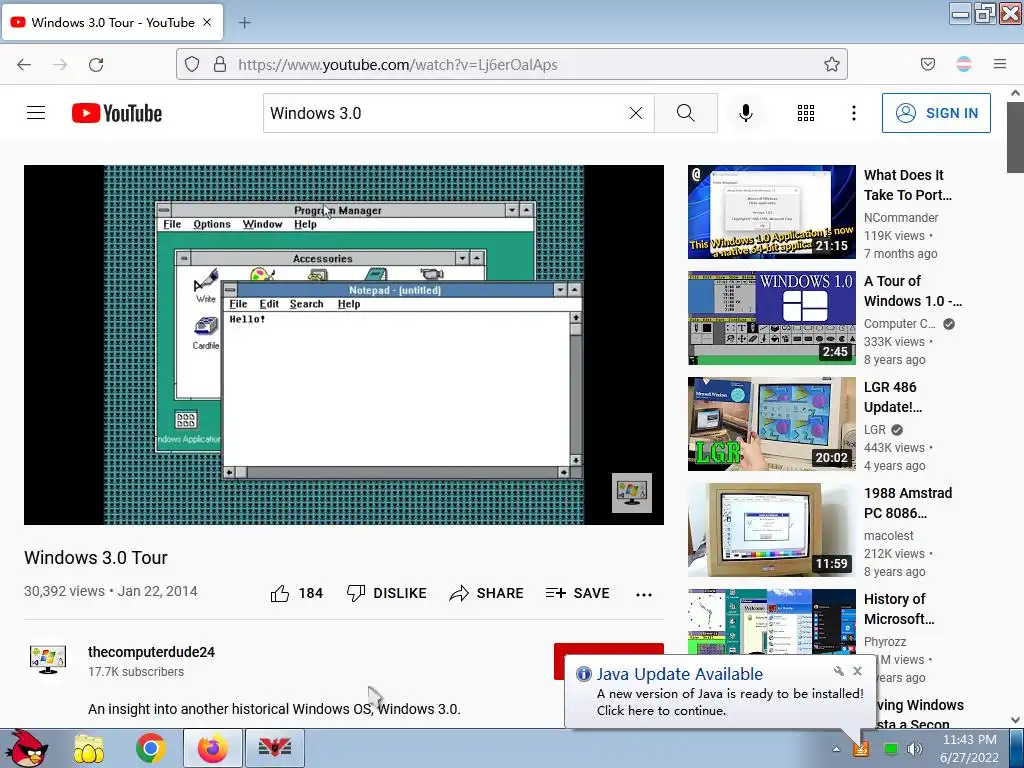The image size is (1024, 768).
Task: Launch Chrome from the taskbar
Action: click(x=150, y=748)
